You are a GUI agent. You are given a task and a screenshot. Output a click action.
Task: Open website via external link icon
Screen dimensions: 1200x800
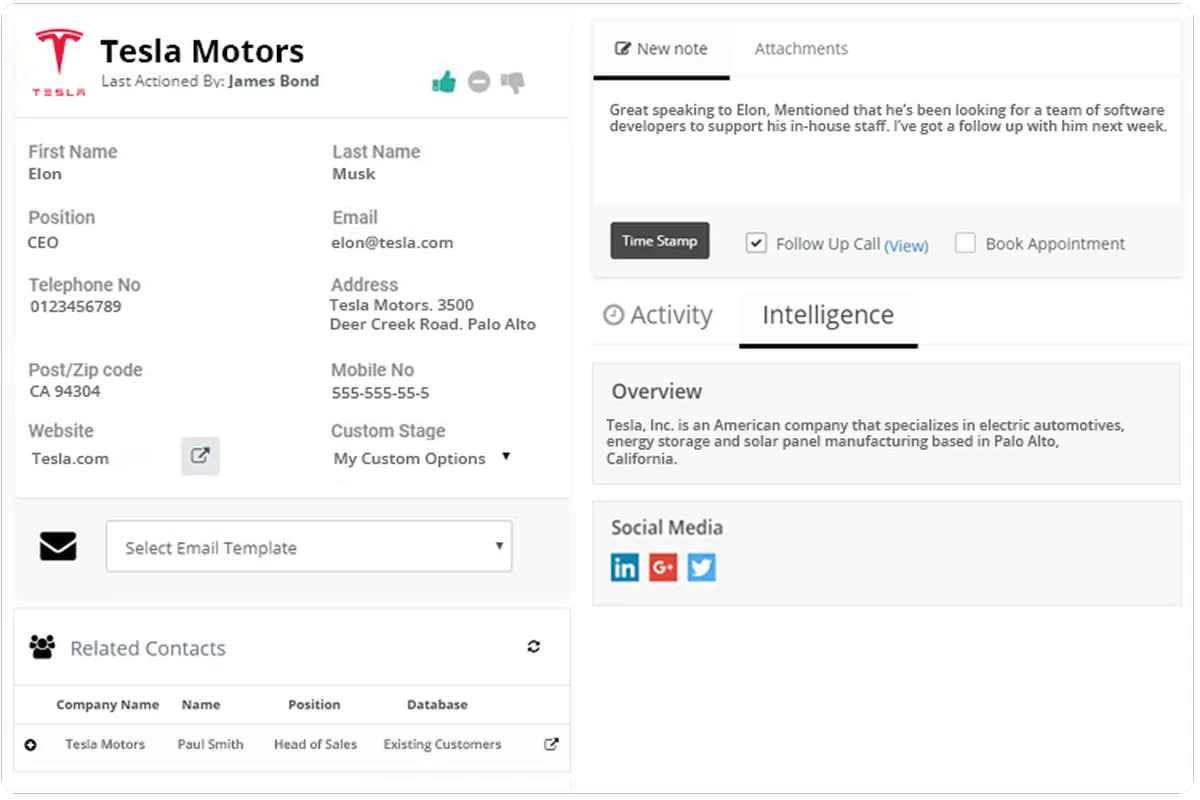pyautogui.click(x=200, y=456)
